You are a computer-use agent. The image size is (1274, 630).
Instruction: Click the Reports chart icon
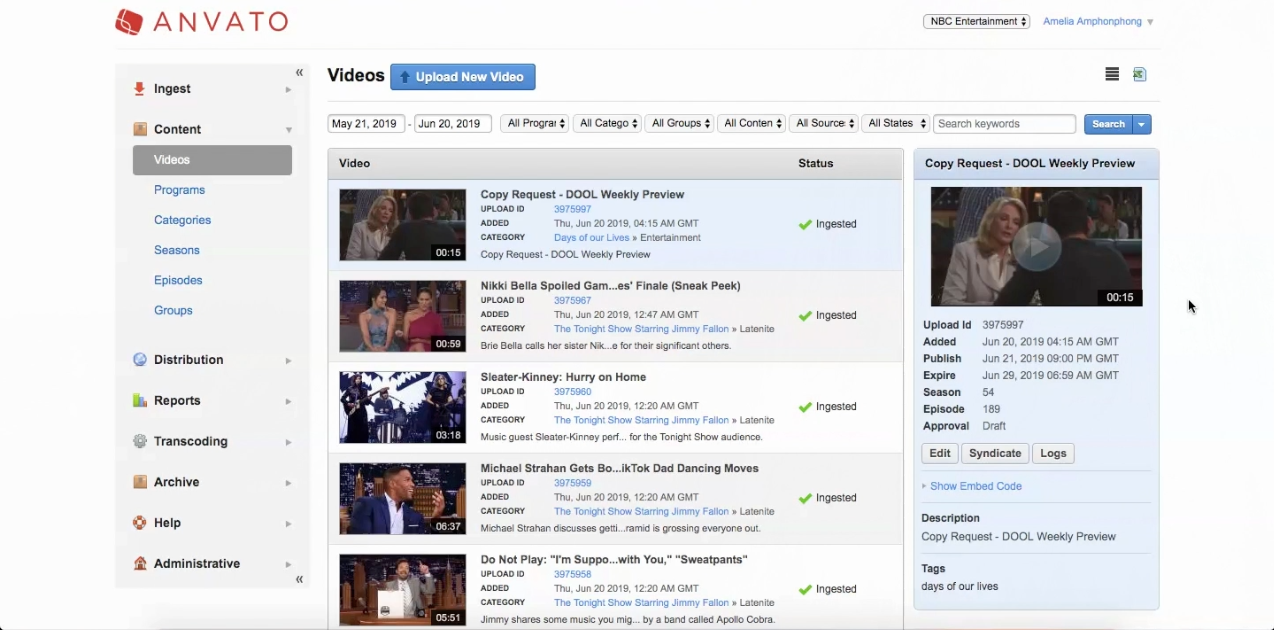pos(140,401)
